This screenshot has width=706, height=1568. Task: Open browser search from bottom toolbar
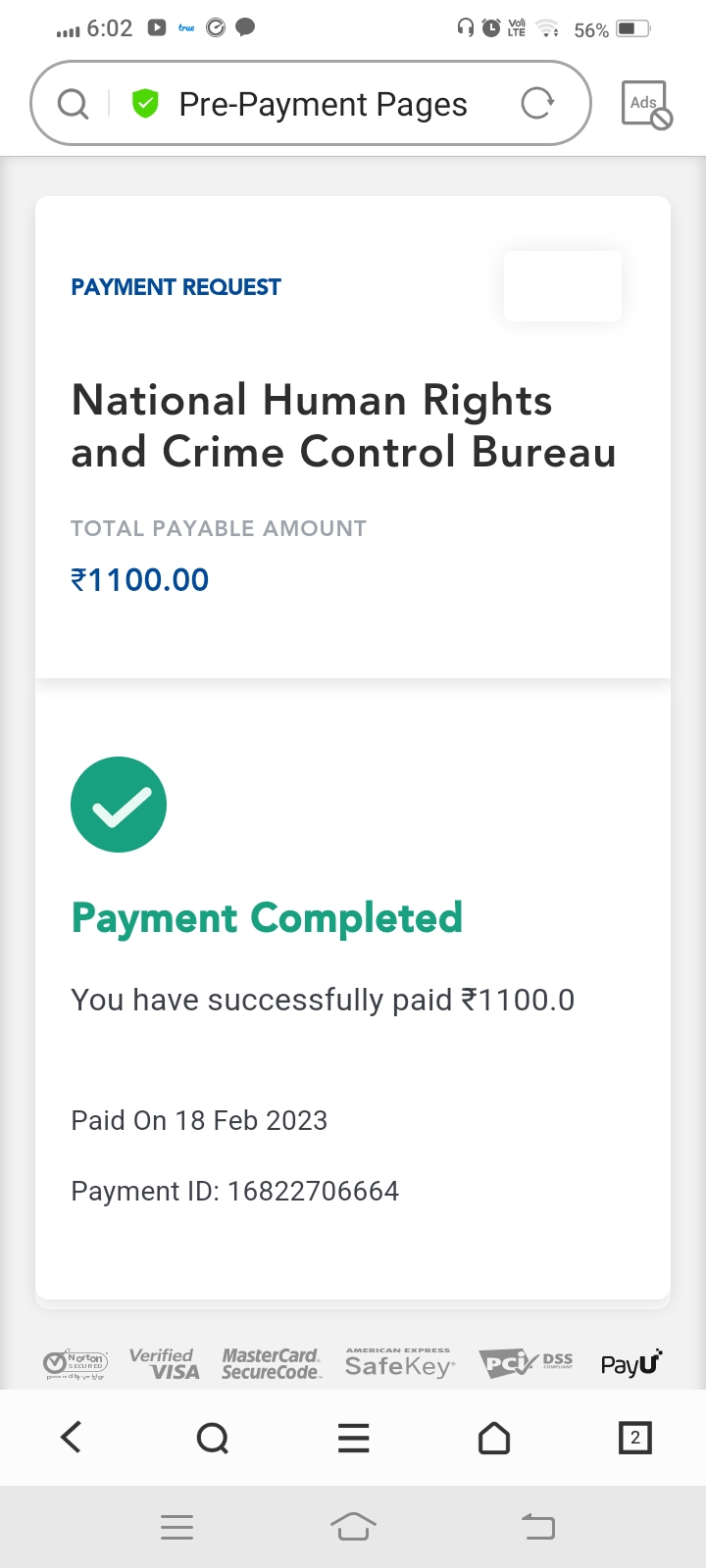[x=212, y=1438]
